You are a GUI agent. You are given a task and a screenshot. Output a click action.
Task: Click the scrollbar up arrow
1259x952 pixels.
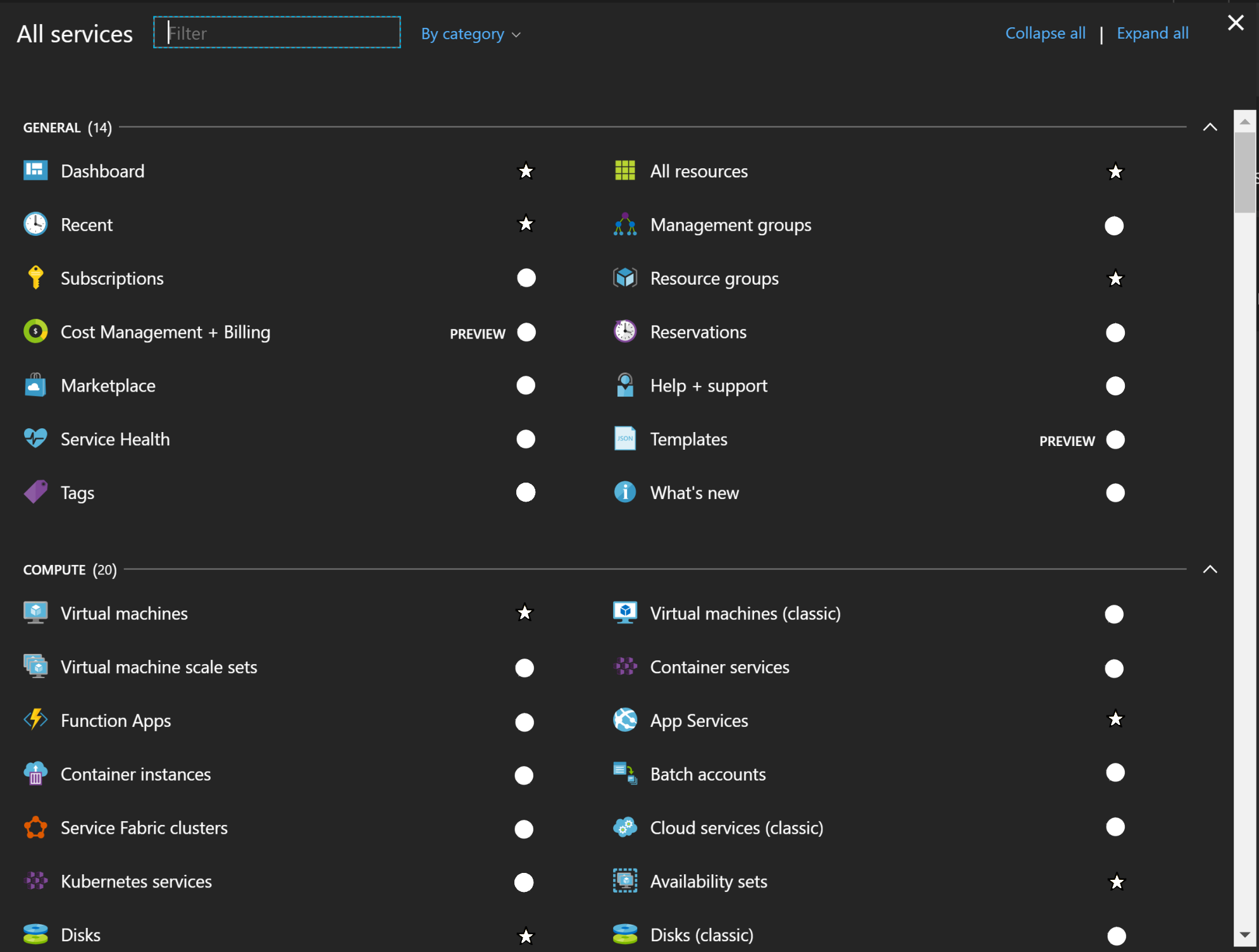tap(1244, 121)
